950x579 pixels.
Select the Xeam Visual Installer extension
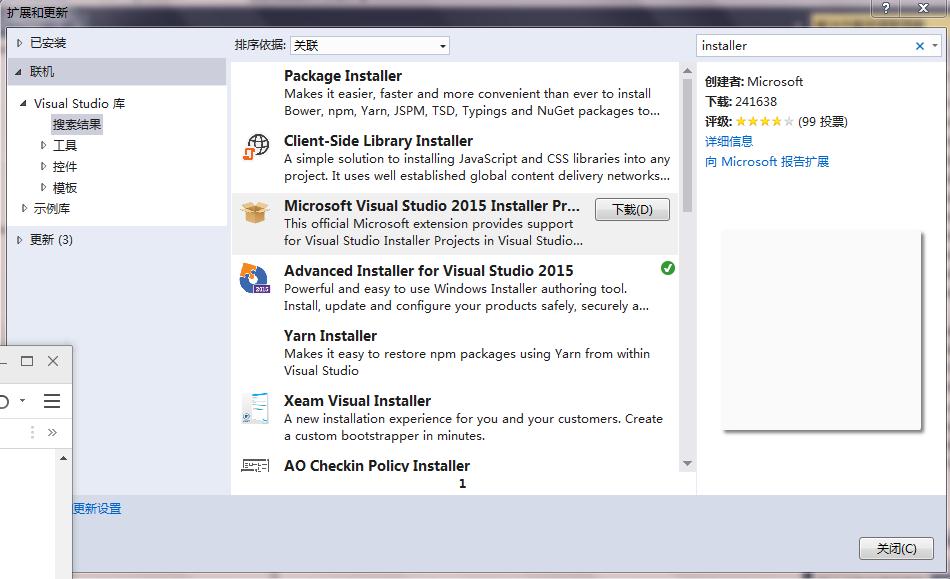(454, 418)
